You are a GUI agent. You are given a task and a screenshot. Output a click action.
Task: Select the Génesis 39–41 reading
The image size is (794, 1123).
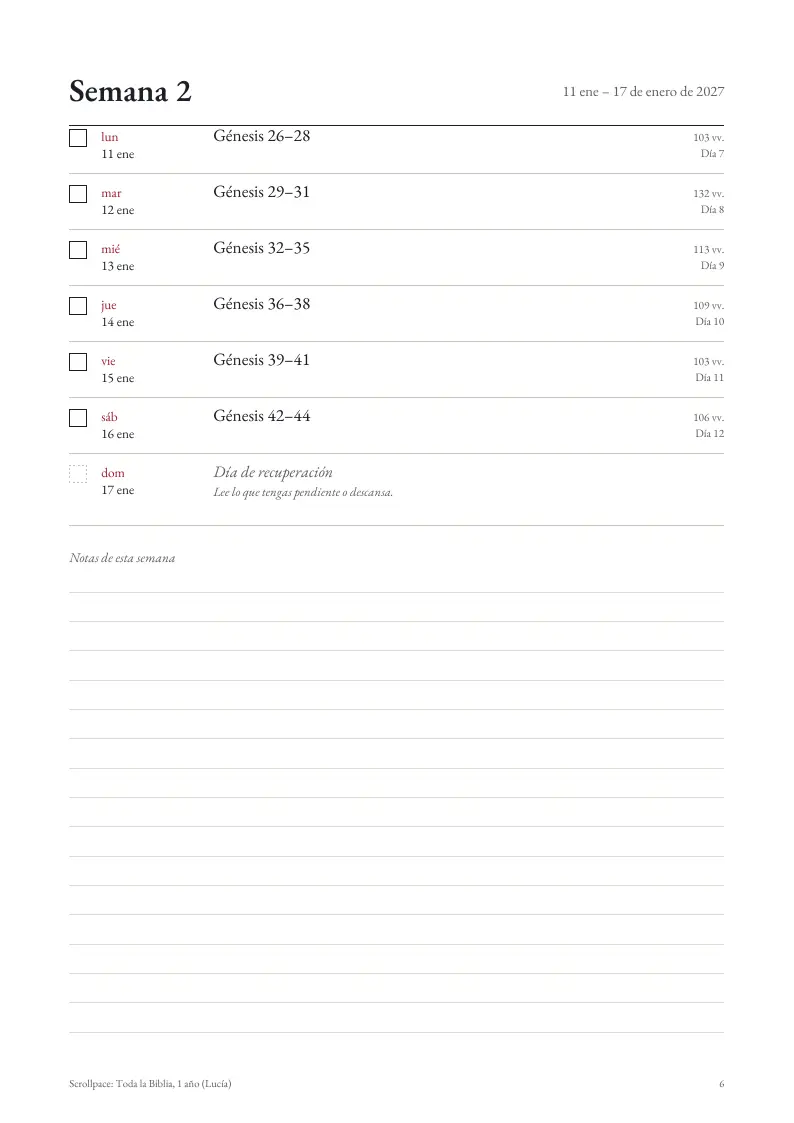pos(261,360)
